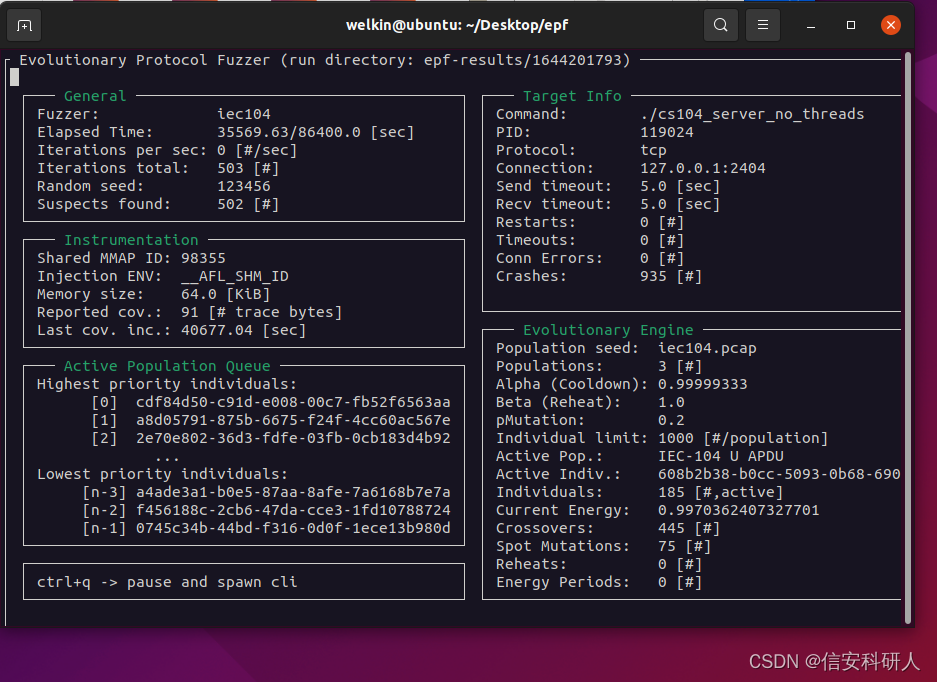This screenshot has height=682, width=937.
Task: Click the PID value 119024
Action: click(x=666, y=132)
